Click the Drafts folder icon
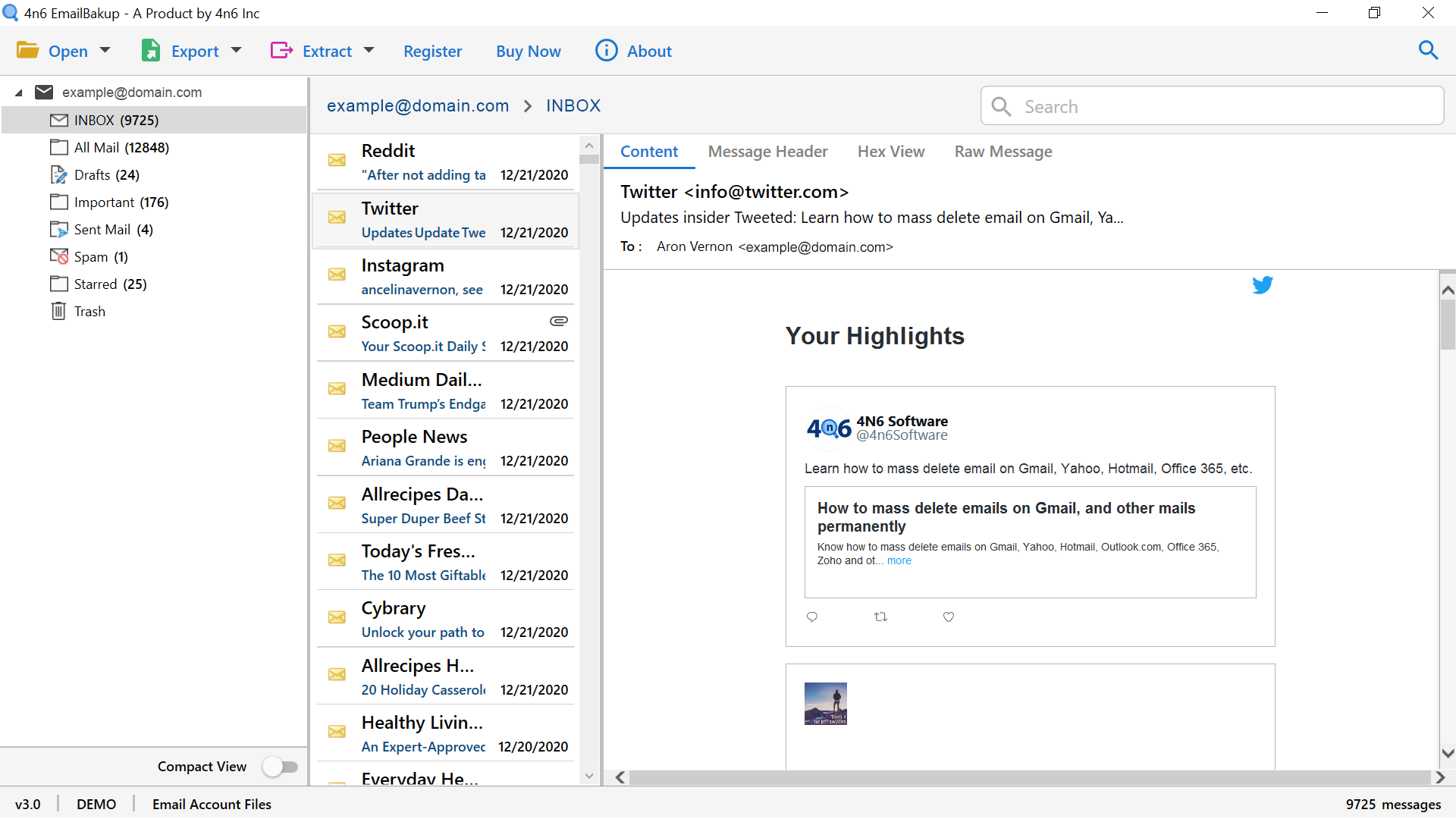The width and height of the screenshot is (1456, 819). click(x=58, y=175)
